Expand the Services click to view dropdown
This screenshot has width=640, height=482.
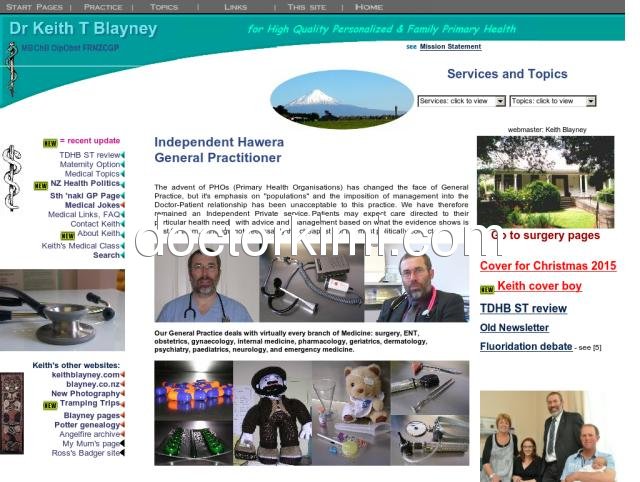(462, 101)
